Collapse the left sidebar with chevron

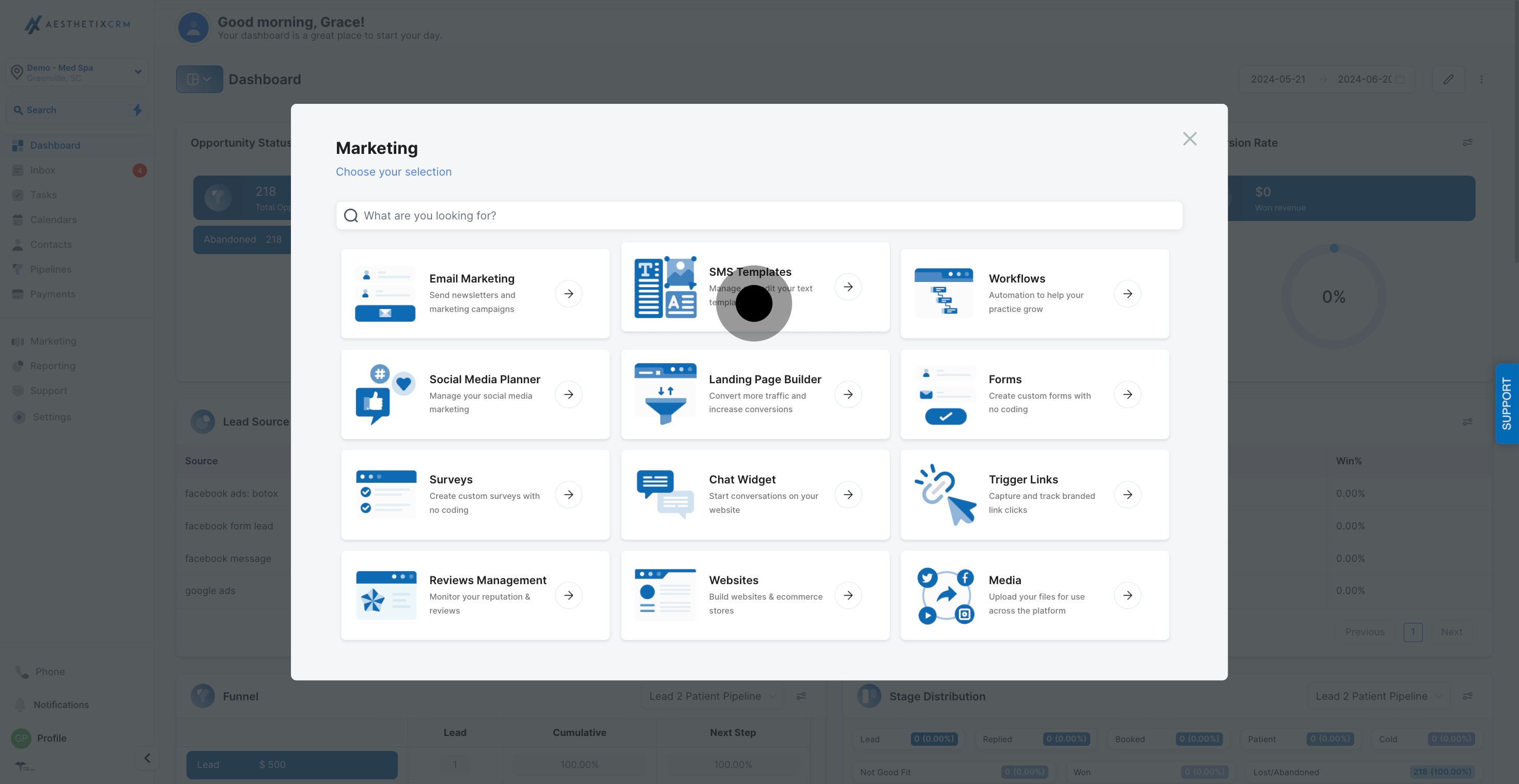coord(147,758)
